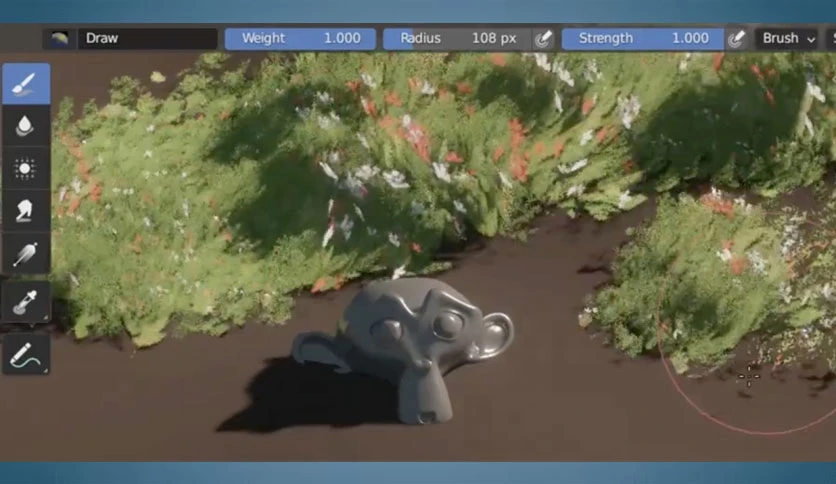The width and height of the screenshot is (836, 484).
Task: Open the Brush dropdown menu
Action: click(x=788, y=38)
